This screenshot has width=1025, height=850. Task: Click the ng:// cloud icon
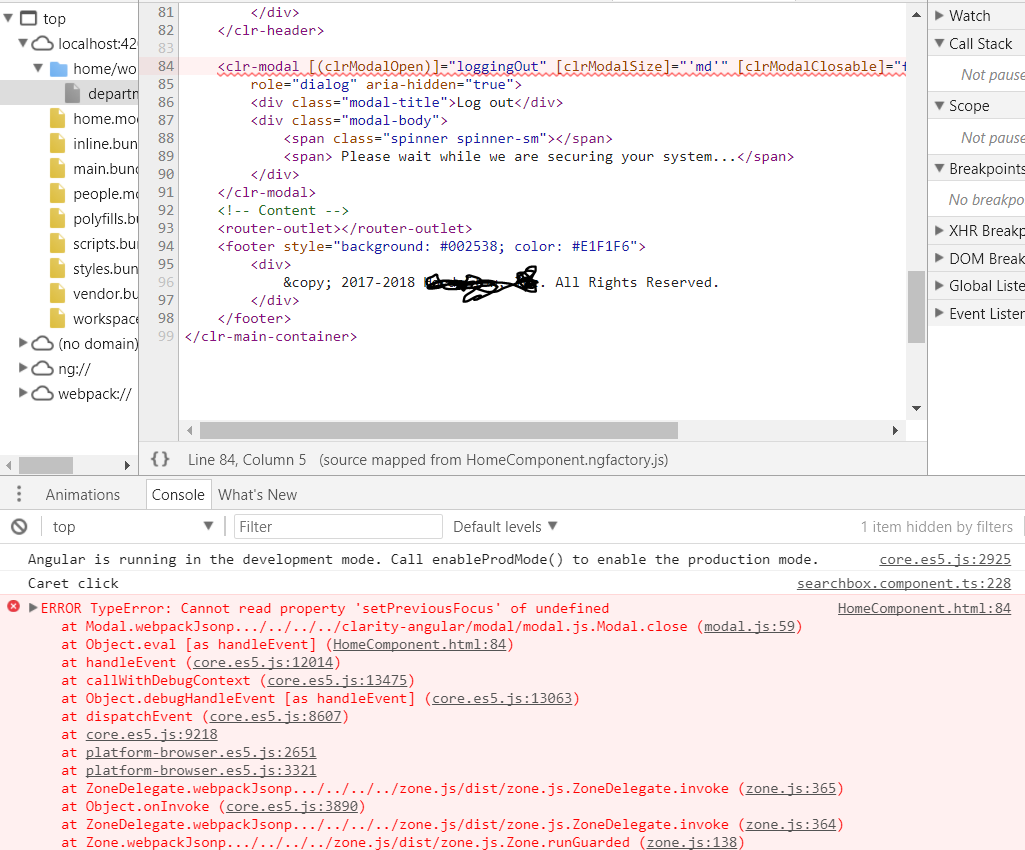click(x=42, y=368)
